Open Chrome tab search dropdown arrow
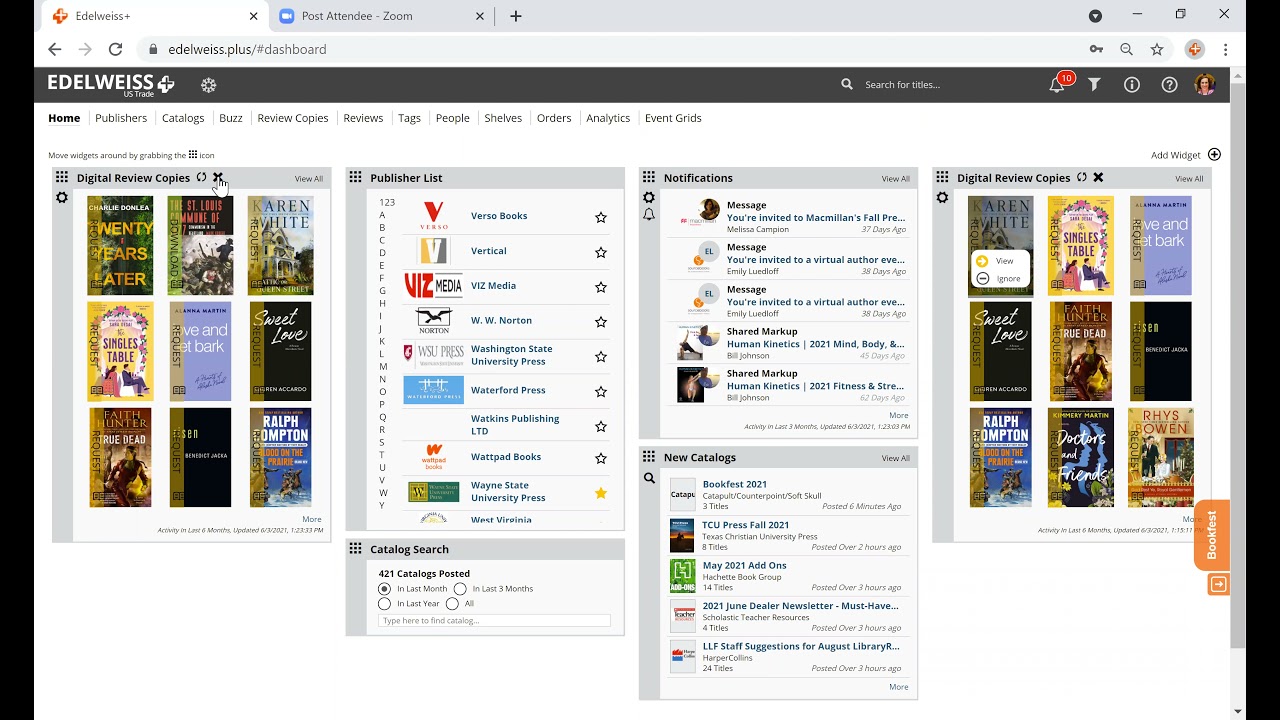 coord(1095,16)
